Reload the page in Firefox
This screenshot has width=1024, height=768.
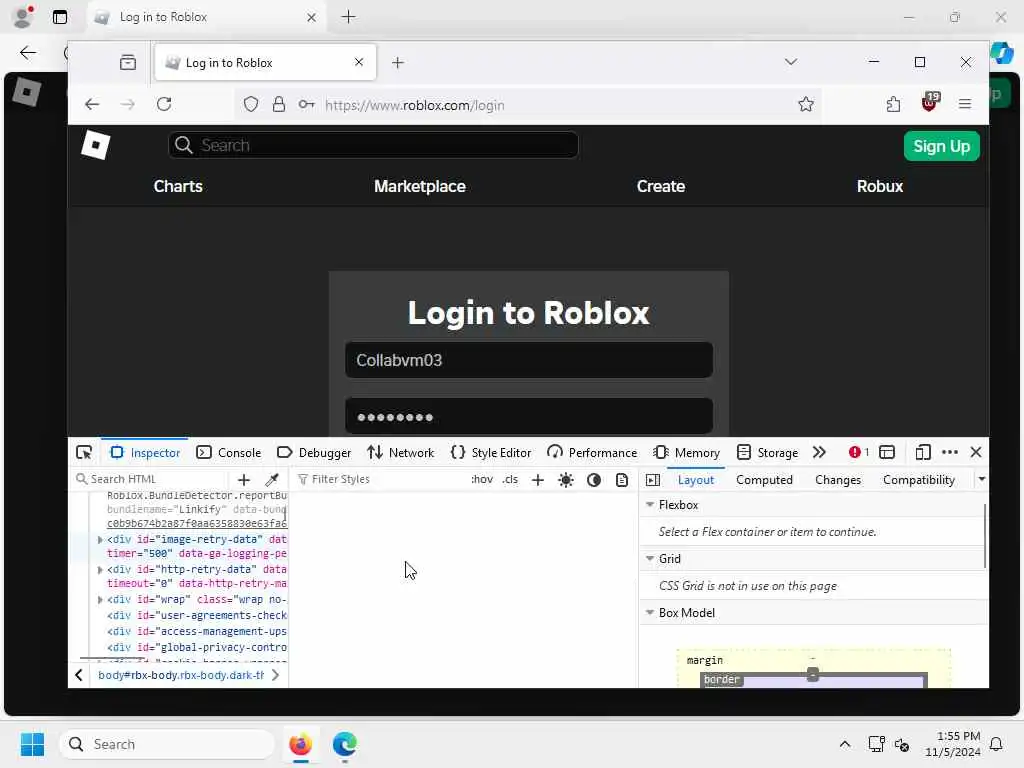(x=164, y=104)
